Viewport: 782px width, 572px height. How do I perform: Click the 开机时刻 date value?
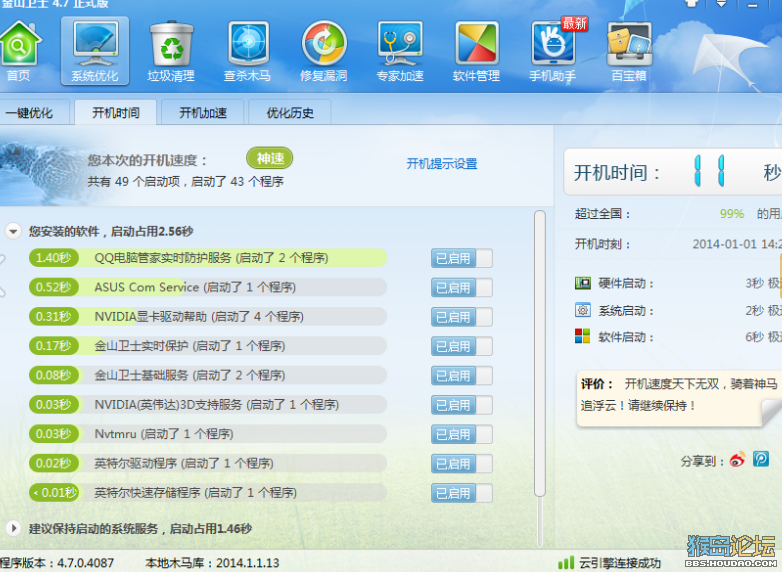click(737, 244)
